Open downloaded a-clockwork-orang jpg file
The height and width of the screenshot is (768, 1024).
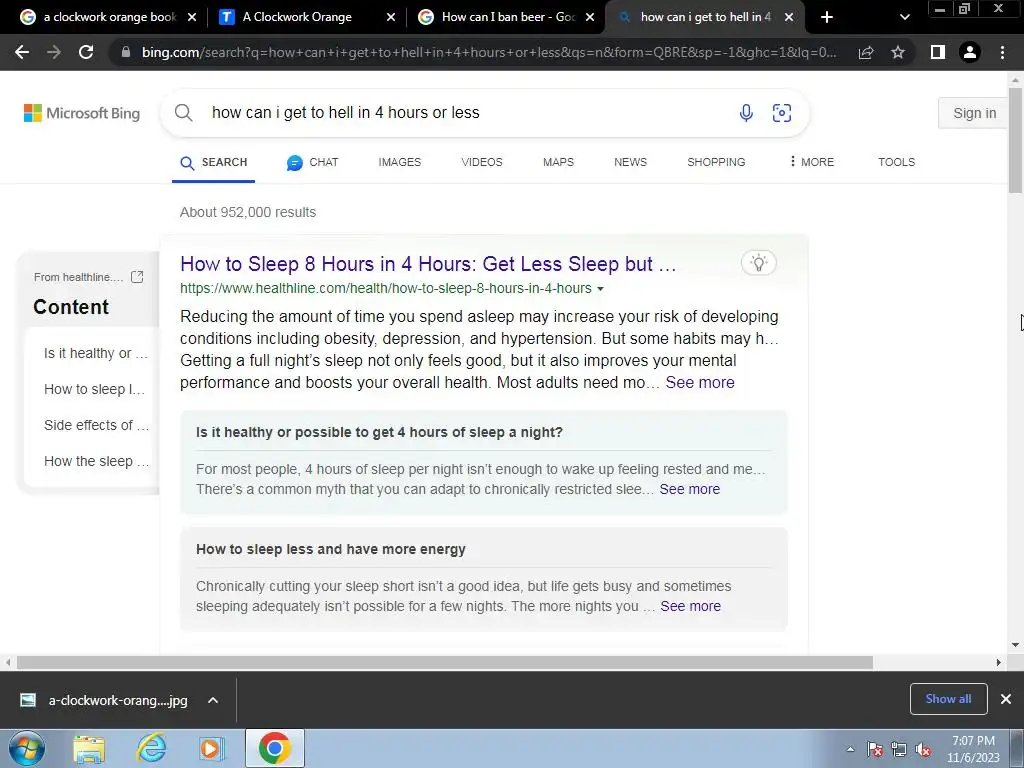[104, 700]
